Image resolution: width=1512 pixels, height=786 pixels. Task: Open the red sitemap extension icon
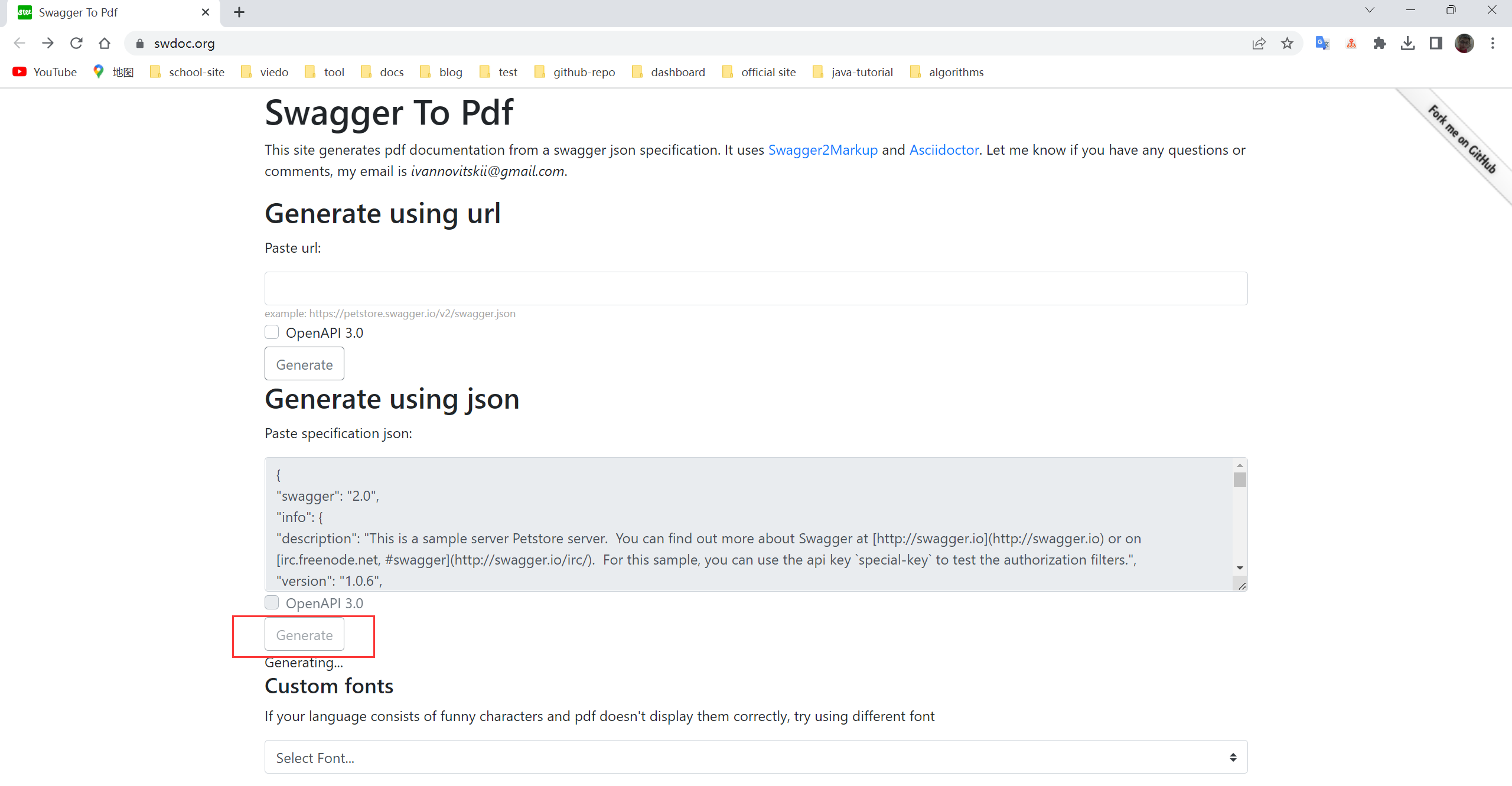click(x=1351, y=43)
